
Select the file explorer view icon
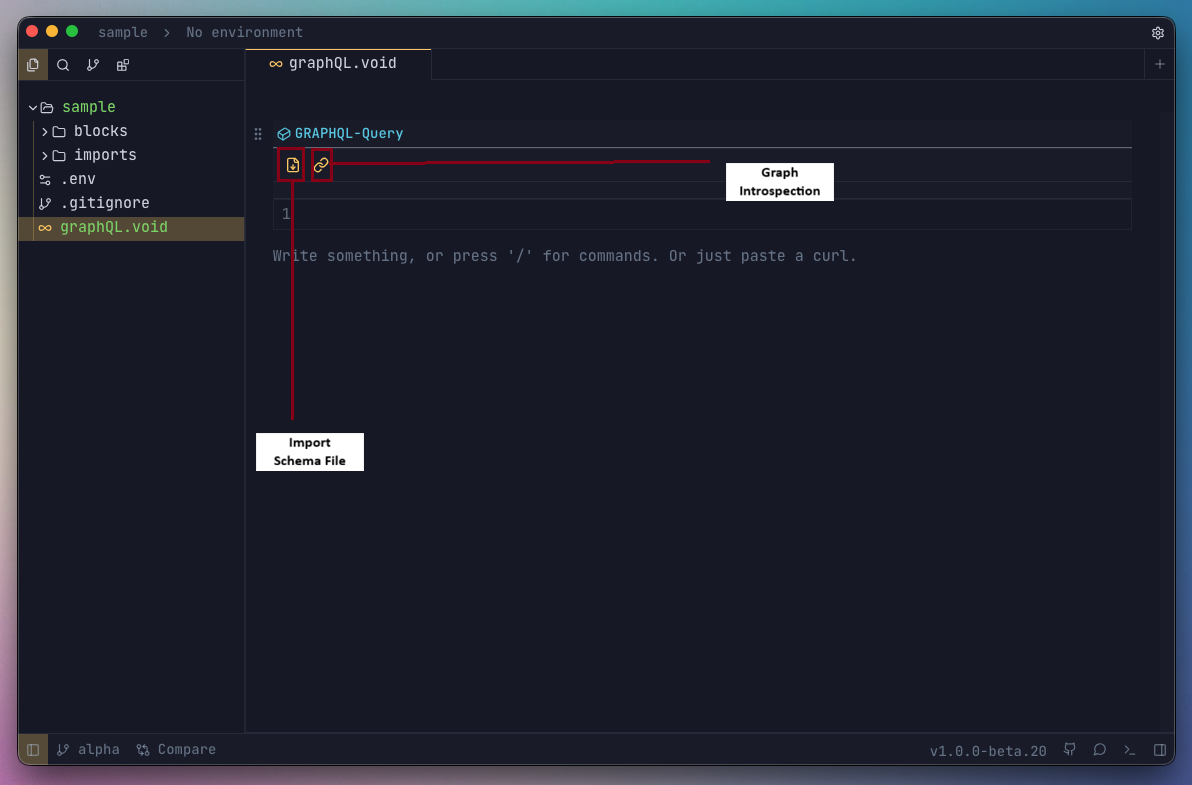pyautogui.click(x=33, y=65)
